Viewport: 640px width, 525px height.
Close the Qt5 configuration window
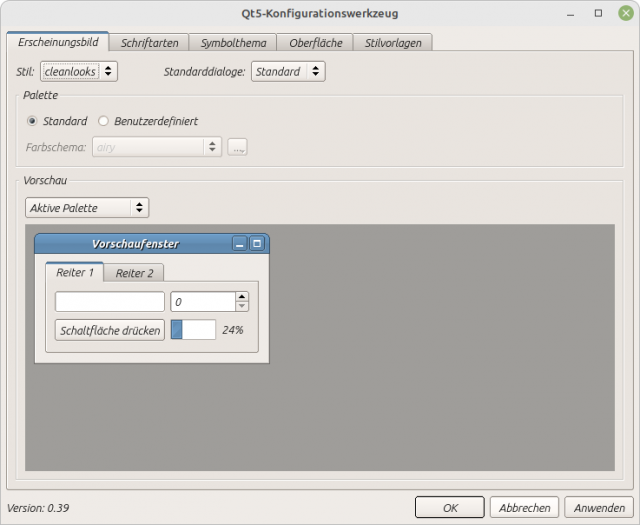(x=625, y=13)
